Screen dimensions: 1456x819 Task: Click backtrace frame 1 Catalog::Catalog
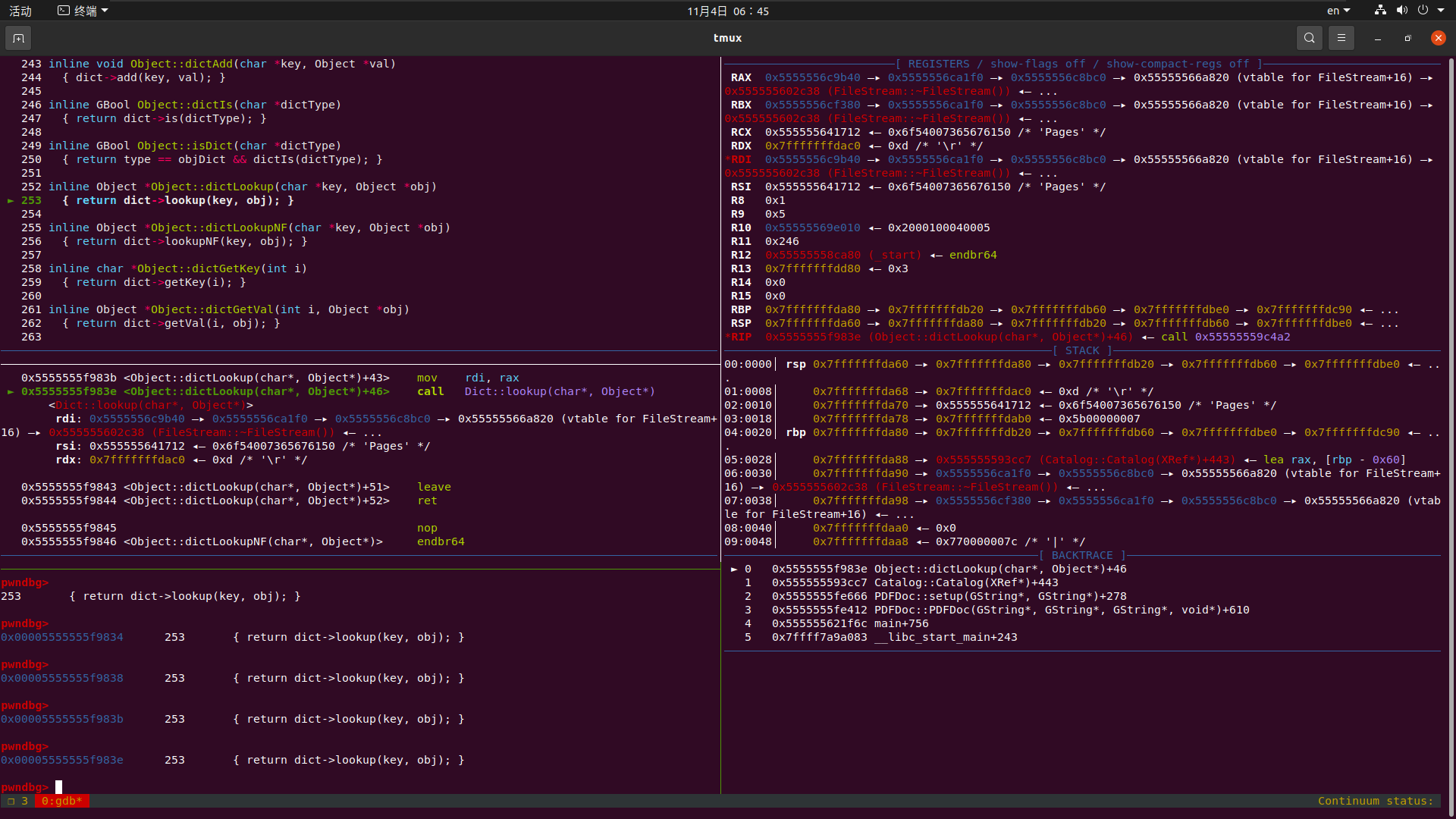pos(901,582)
